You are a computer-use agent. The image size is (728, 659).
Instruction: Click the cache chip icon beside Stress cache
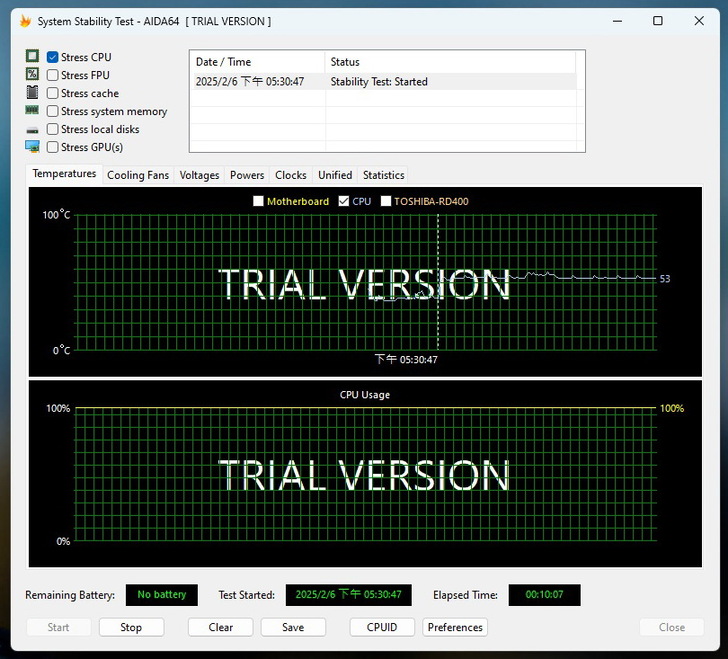33,93
